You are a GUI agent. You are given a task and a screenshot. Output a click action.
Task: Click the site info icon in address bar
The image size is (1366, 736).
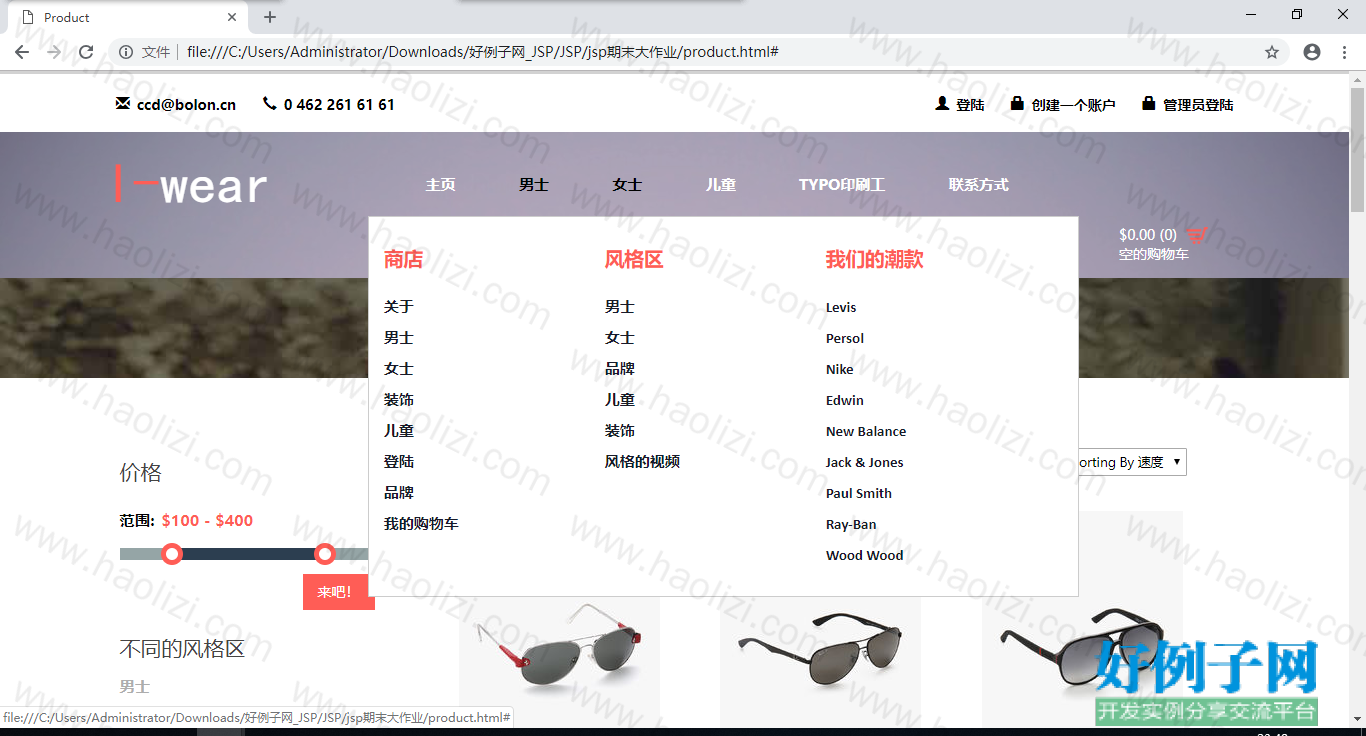[126, 52]
